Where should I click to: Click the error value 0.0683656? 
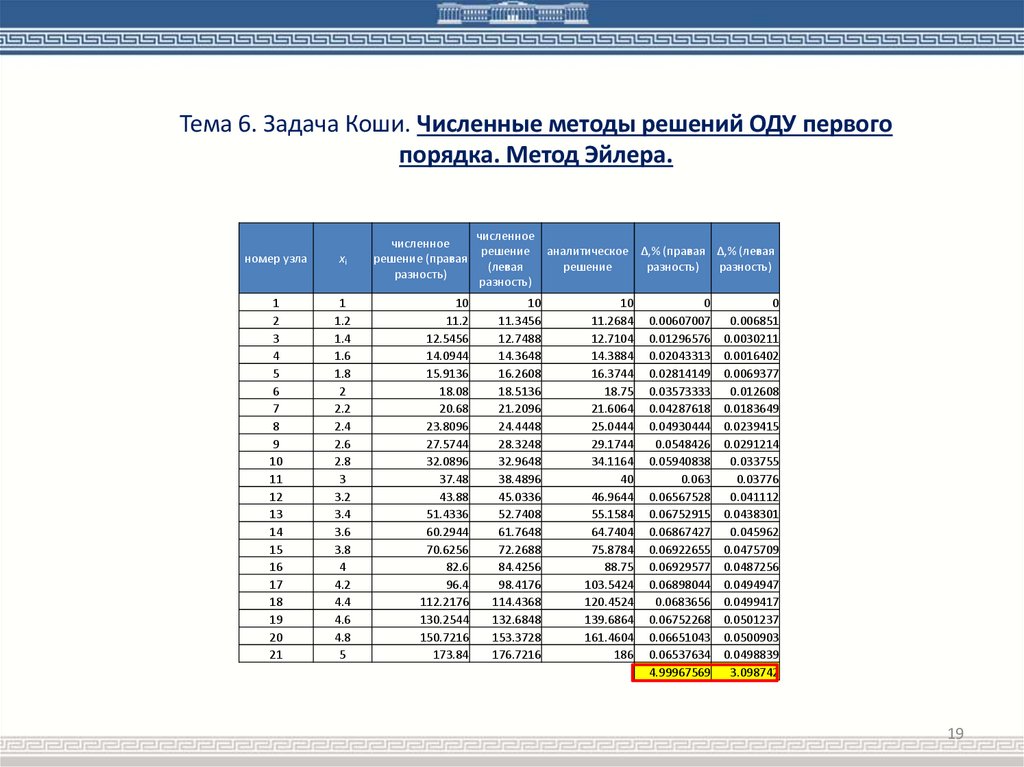[x=673, y=602]
